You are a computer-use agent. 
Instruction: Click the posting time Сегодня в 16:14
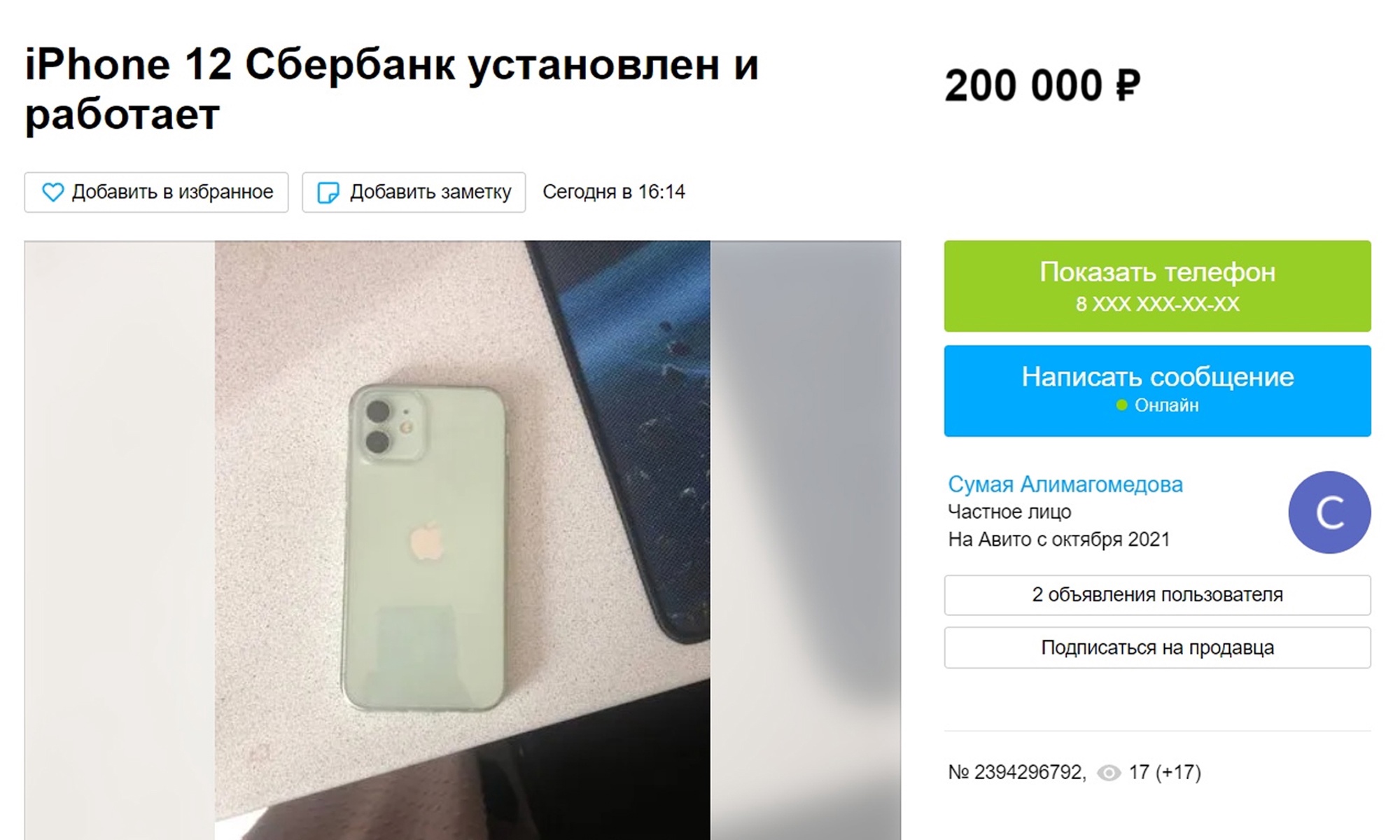(614, 192)
